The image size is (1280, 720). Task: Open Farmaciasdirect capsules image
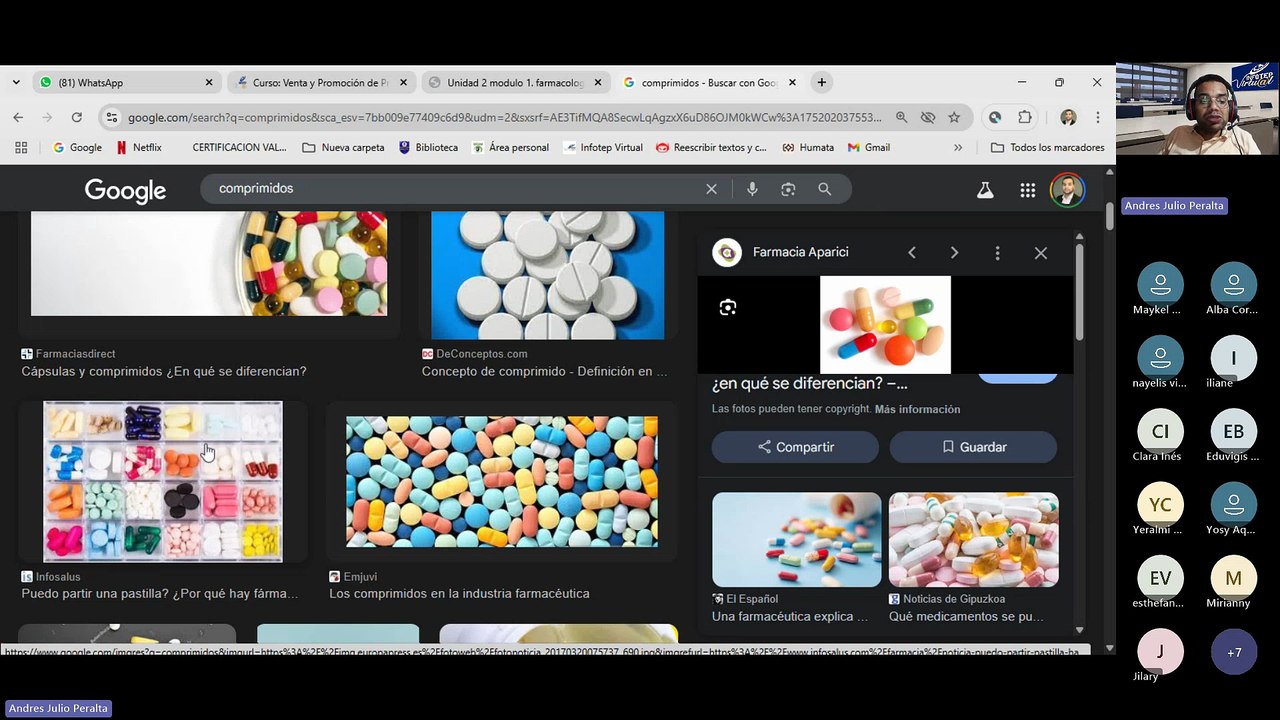tap(209, 263)
